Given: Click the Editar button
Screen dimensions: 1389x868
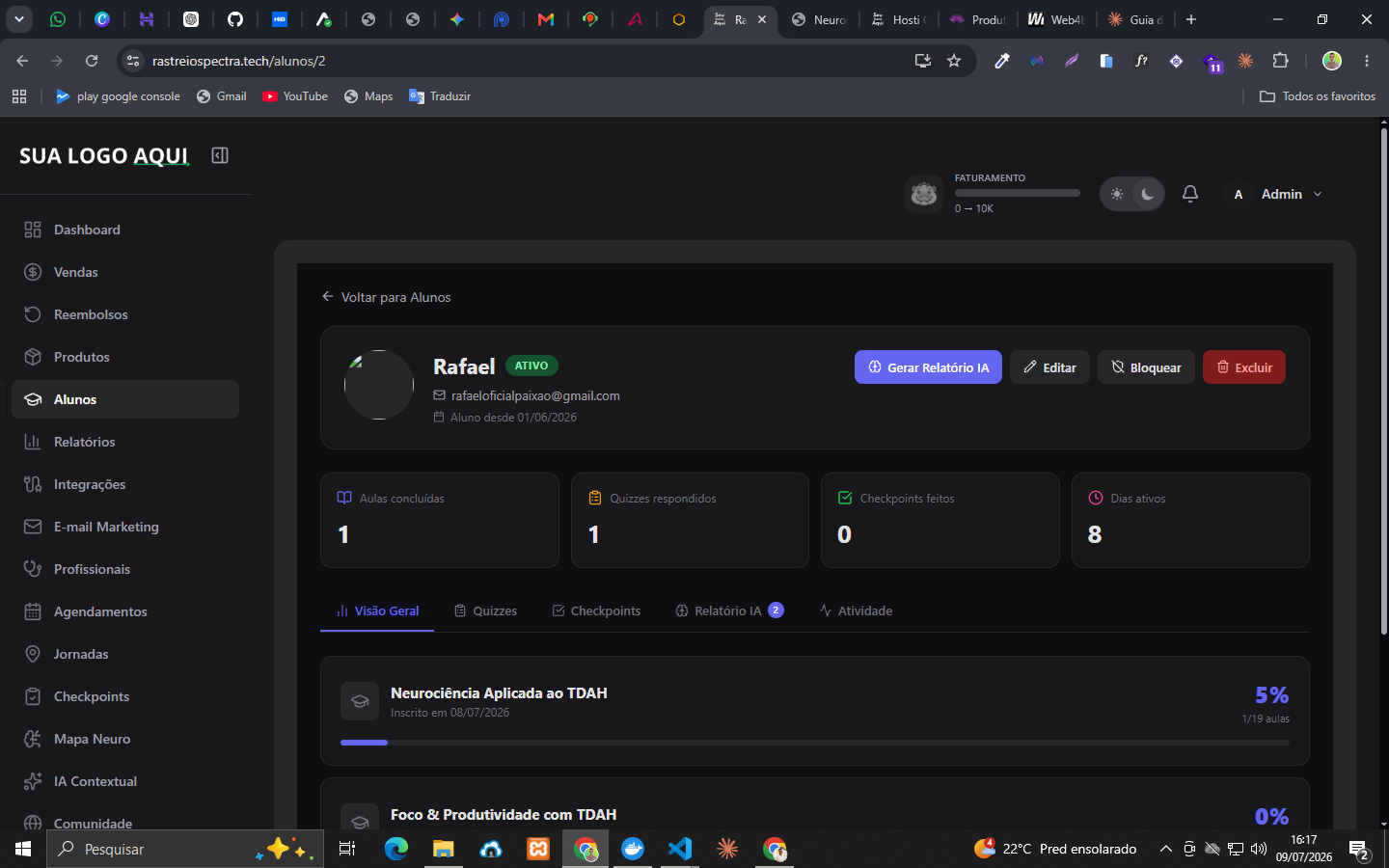Looking at the screenshot, I should pyautogui.click(x=1049, y=367).
